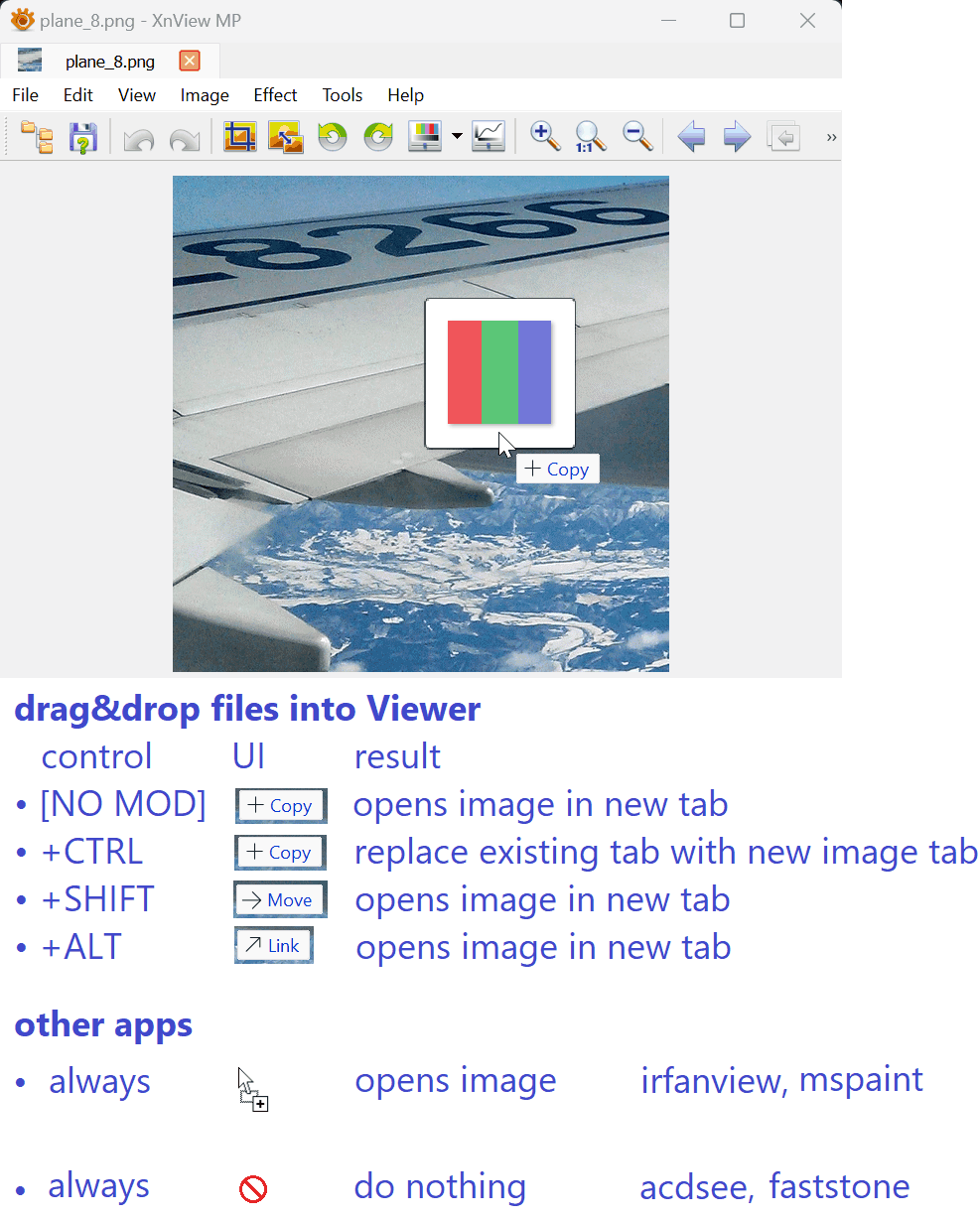This screenshot has width=980, height=1219.
Task: Click the 'Move' badge in the +SHIFT row
Action: [x=280, y=899]
